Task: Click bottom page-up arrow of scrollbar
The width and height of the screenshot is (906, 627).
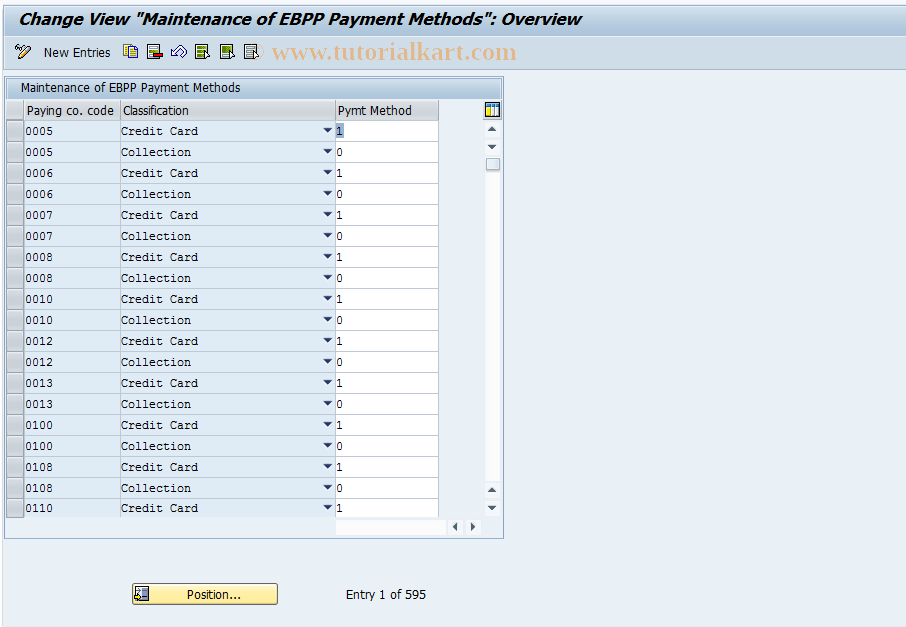Action: (492, 490)
